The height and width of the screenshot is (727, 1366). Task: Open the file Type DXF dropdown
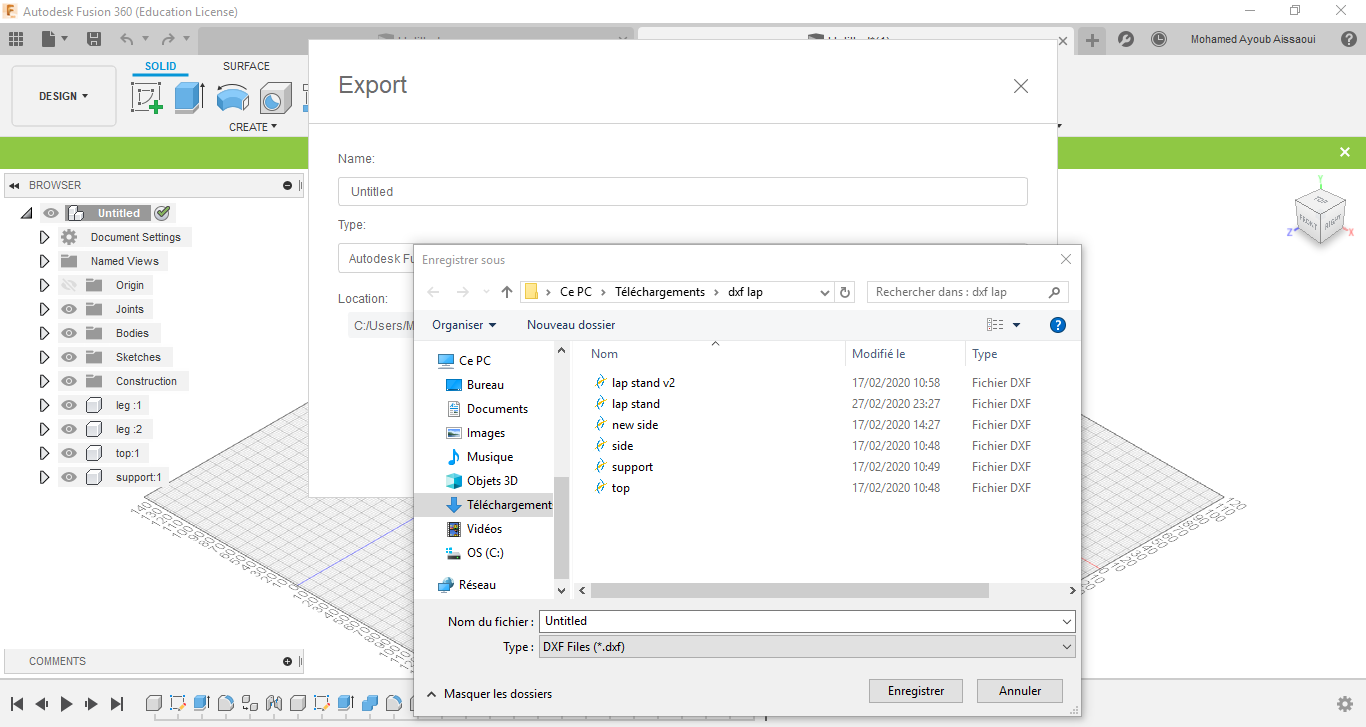807,647
